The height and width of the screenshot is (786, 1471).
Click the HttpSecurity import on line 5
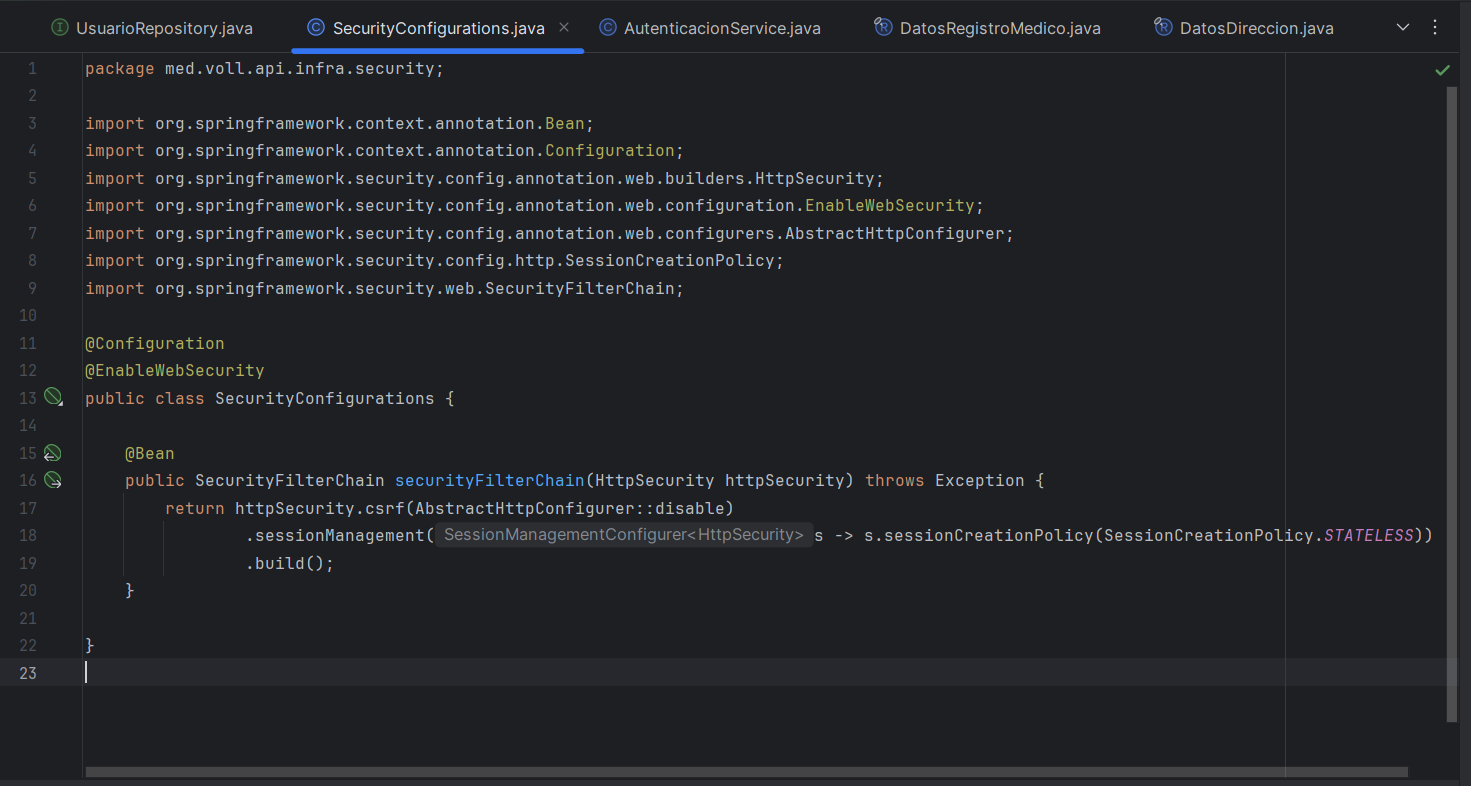[x=485, y=178]
